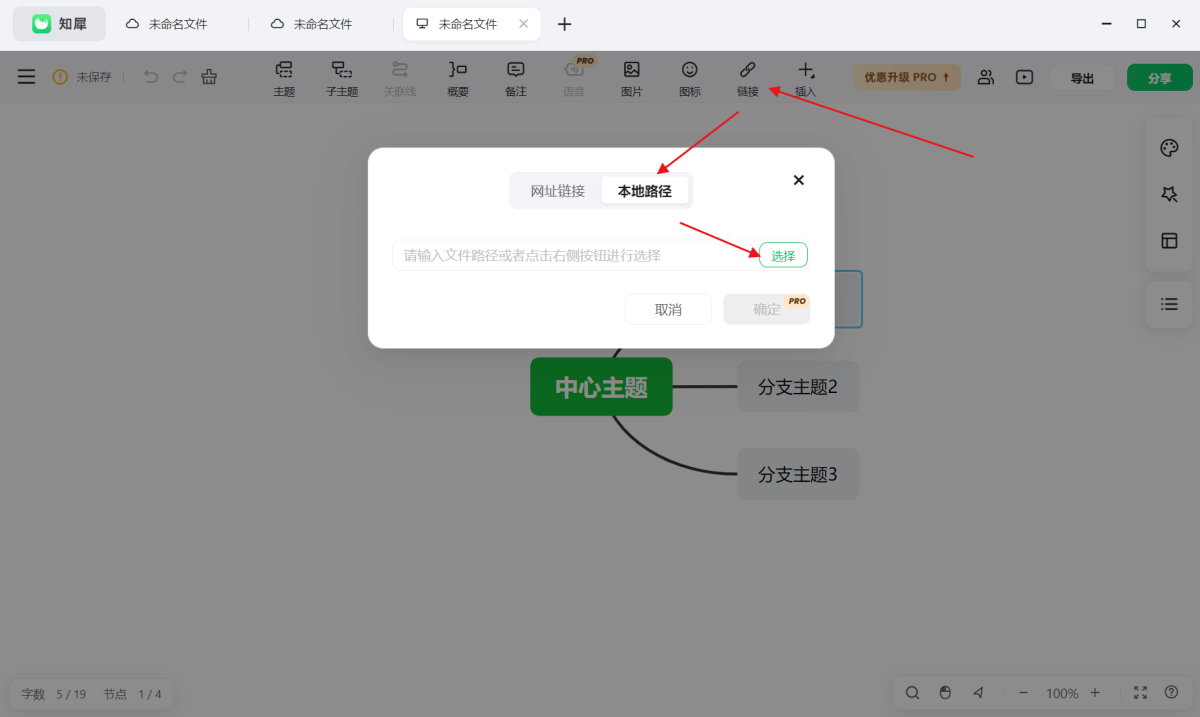Click the 字数 5/19 counter

pos(54,694)
